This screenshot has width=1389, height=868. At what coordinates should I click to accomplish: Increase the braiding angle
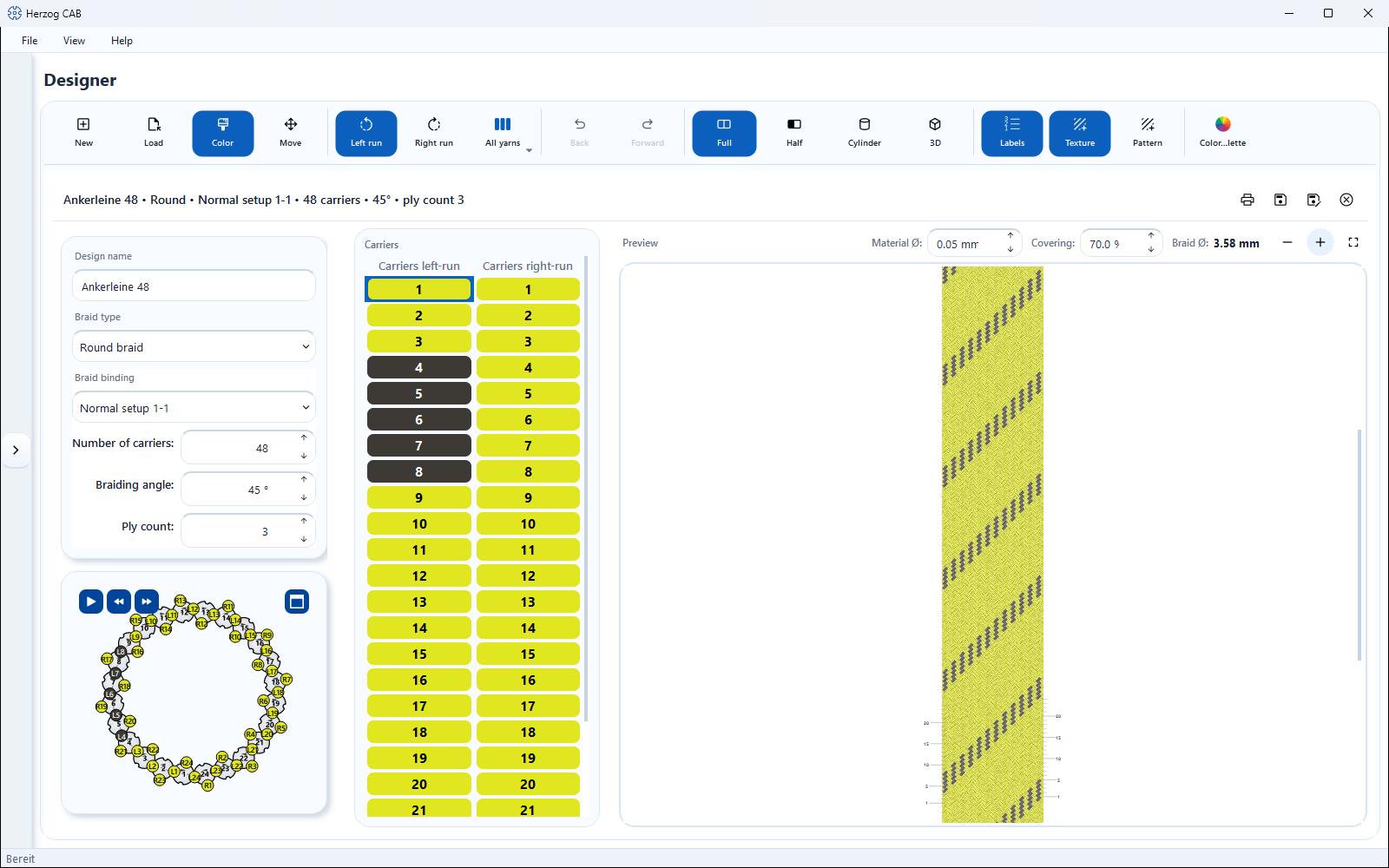[x=304, y=480]
